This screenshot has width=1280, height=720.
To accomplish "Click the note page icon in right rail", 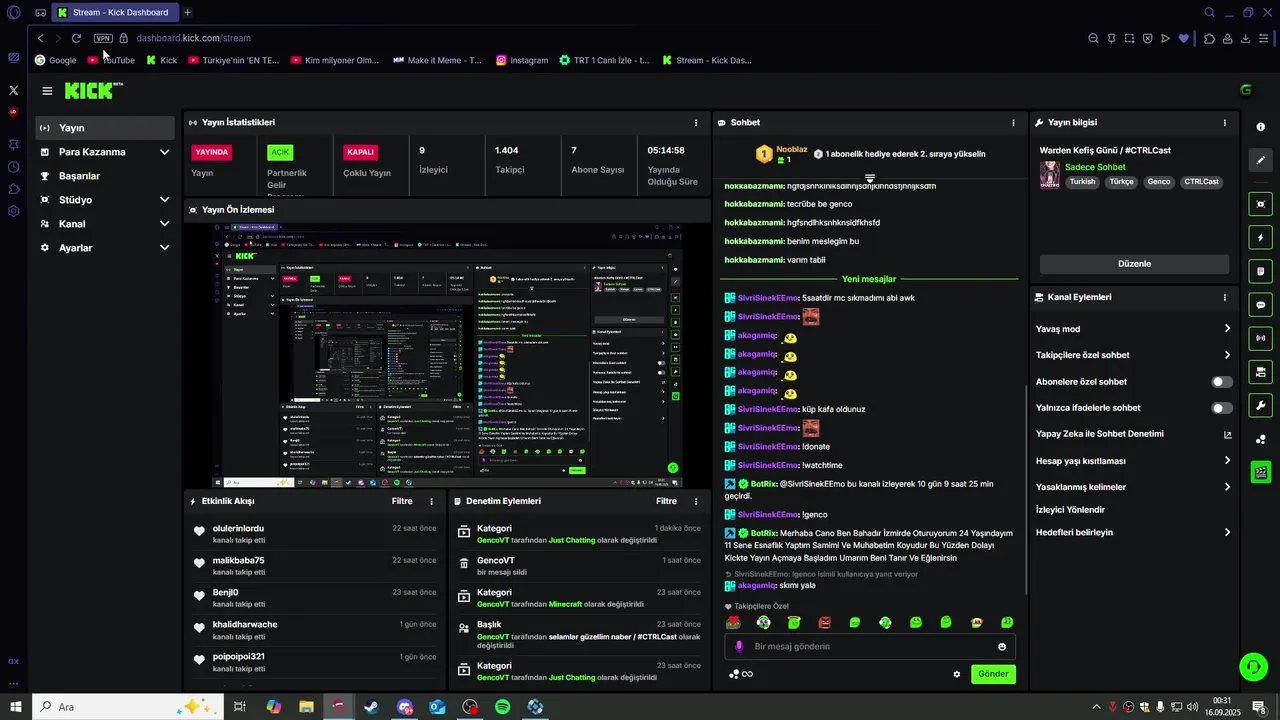I will [x=1260, y=271].
